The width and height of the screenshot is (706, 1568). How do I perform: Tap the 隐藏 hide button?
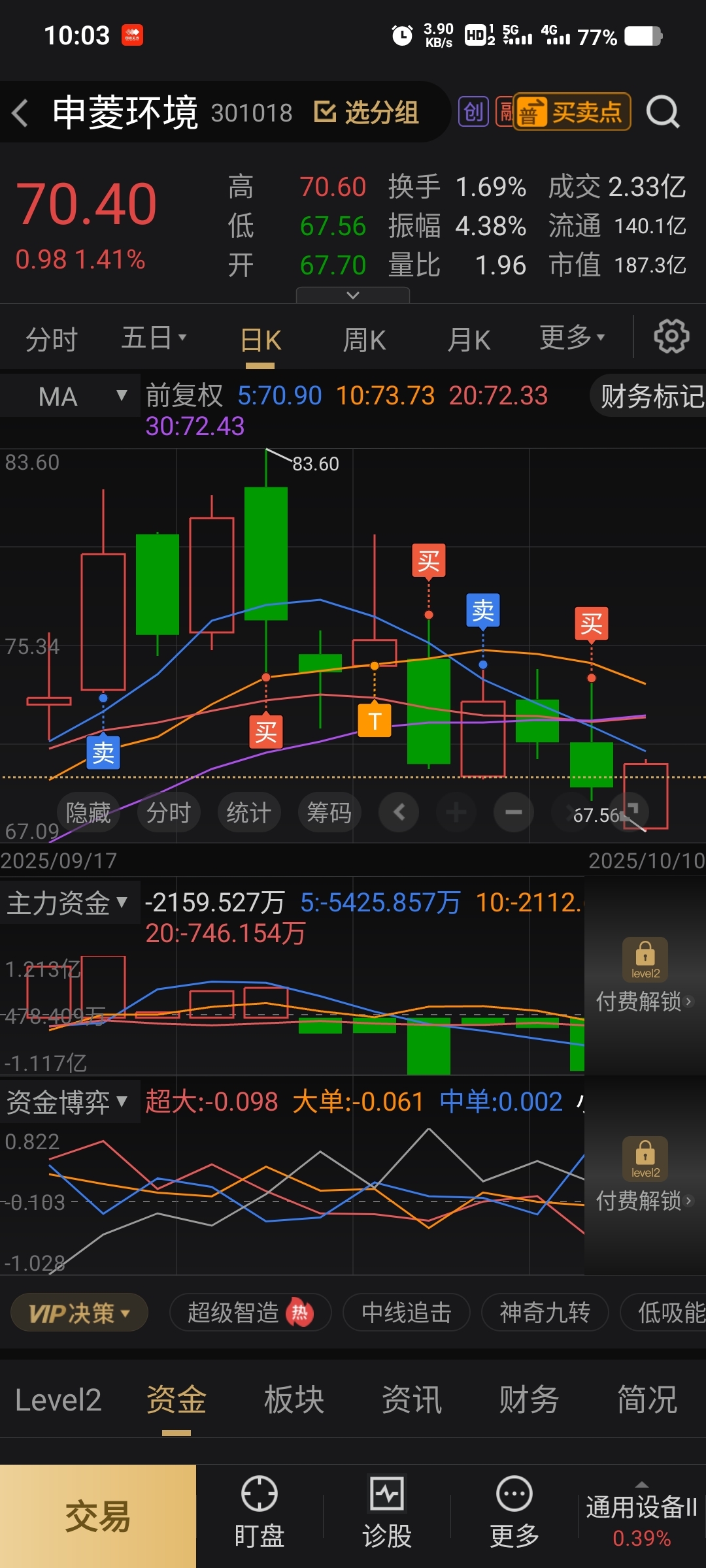(88, 812)
